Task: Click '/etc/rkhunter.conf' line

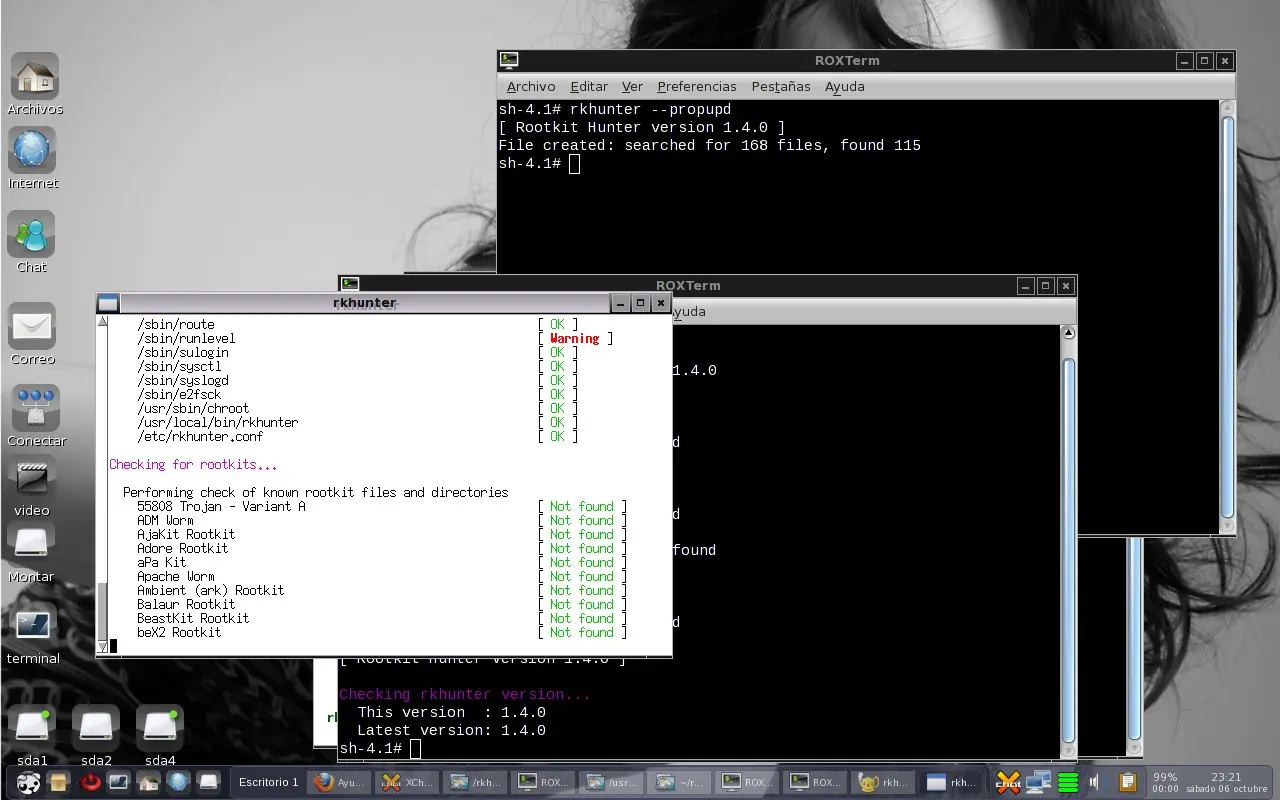Action: (200, 437)
